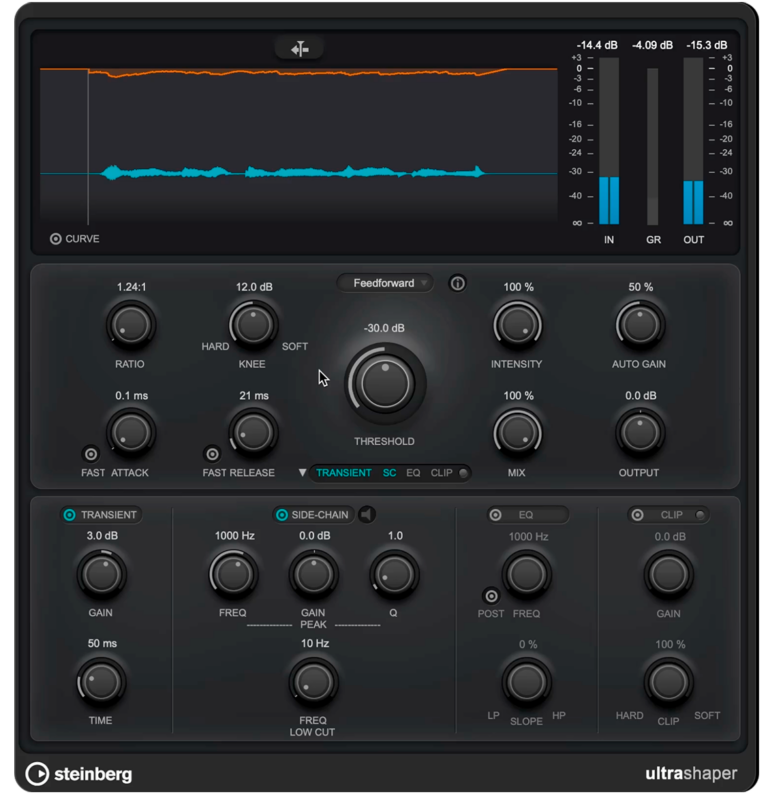Click the ultrashaper plugin name
The image size is (768, 799).
(x=691, y=774)
